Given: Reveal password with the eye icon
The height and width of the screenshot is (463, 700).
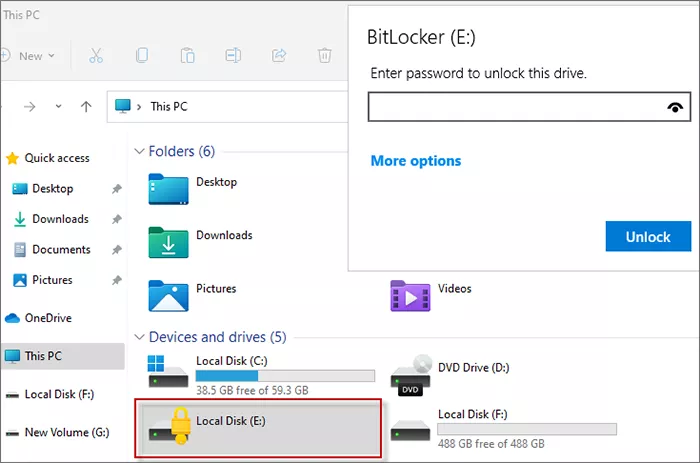Looking at the screenshot, I should (x=677, y=107).
